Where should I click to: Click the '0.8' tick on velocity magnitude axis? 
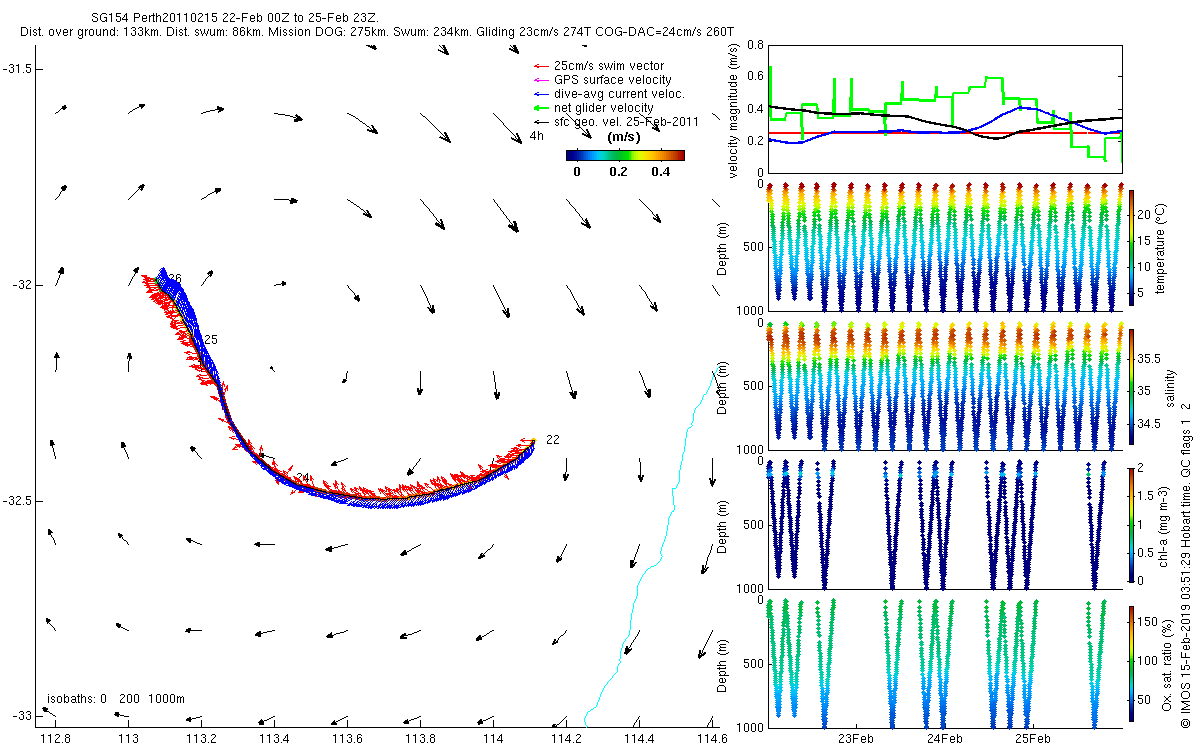coord(753,45)
